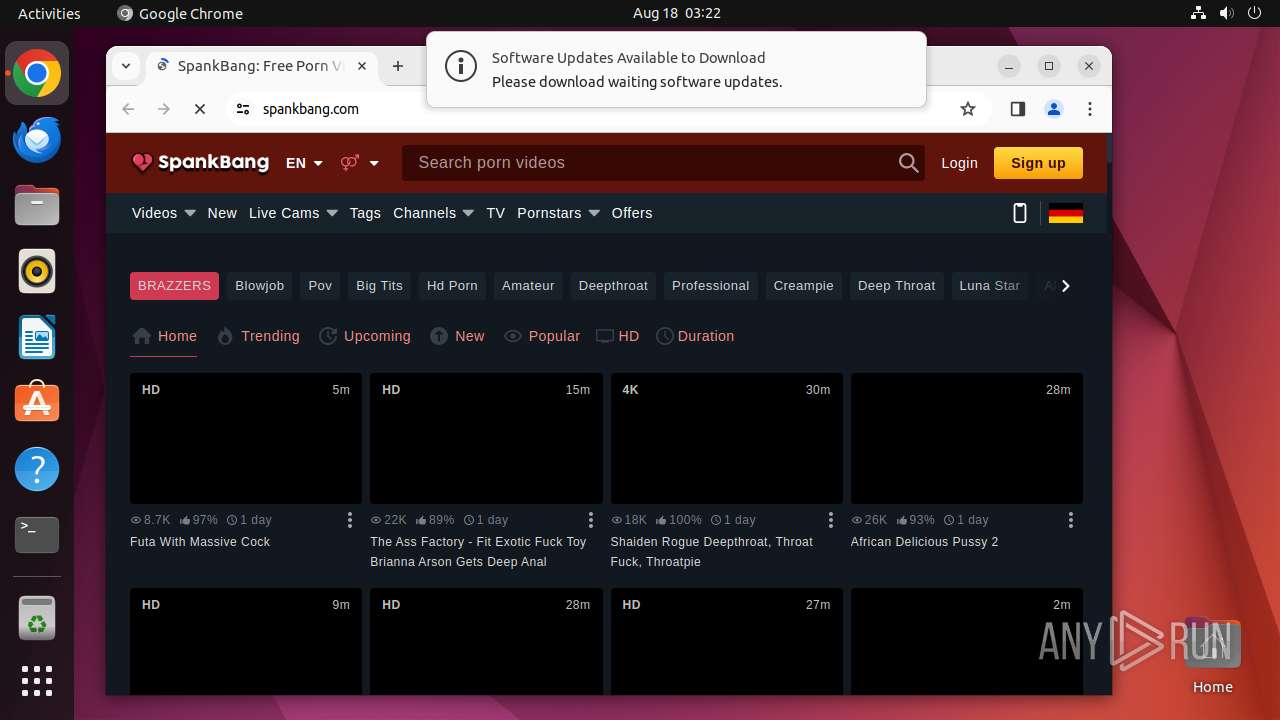Launch Terminal from the dock
Screen dimensions: 1280x720
tap(37, 535)
